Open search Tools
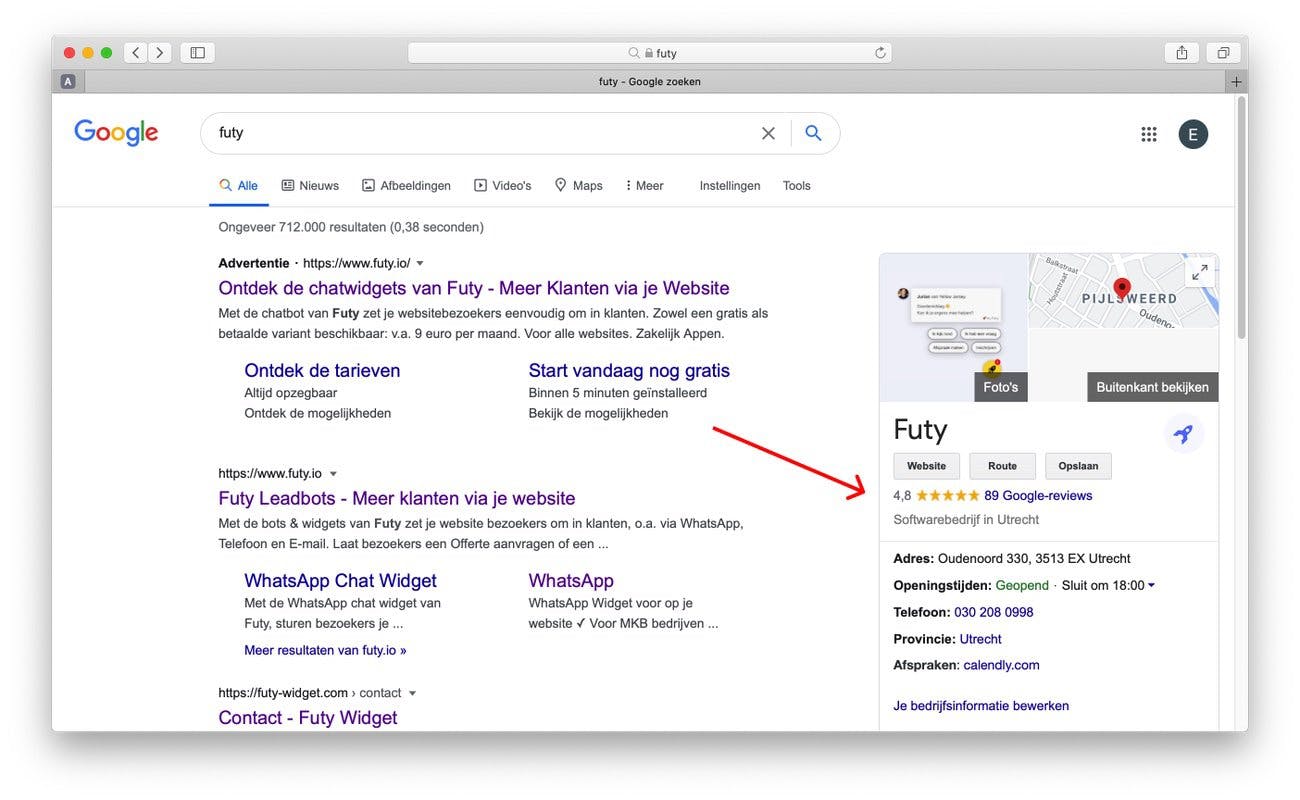The image size is (1300, 800). (x=797, y=186)
